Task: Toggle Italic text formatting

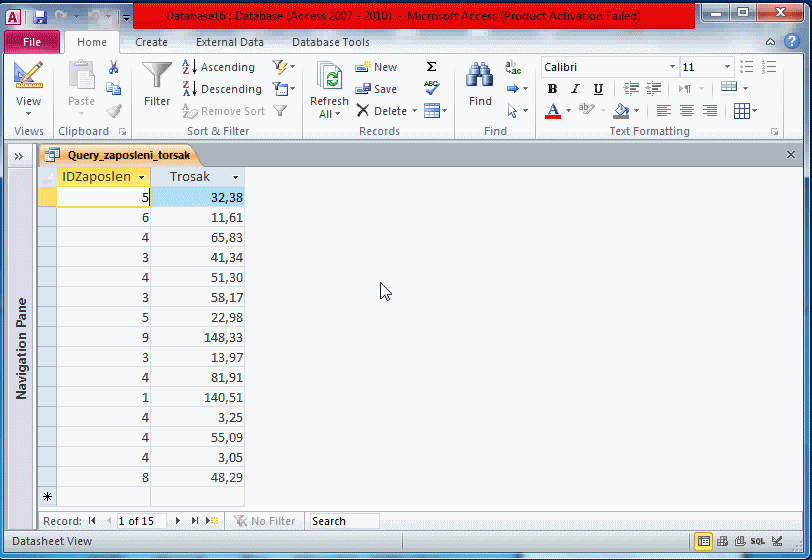Action: 575,89
